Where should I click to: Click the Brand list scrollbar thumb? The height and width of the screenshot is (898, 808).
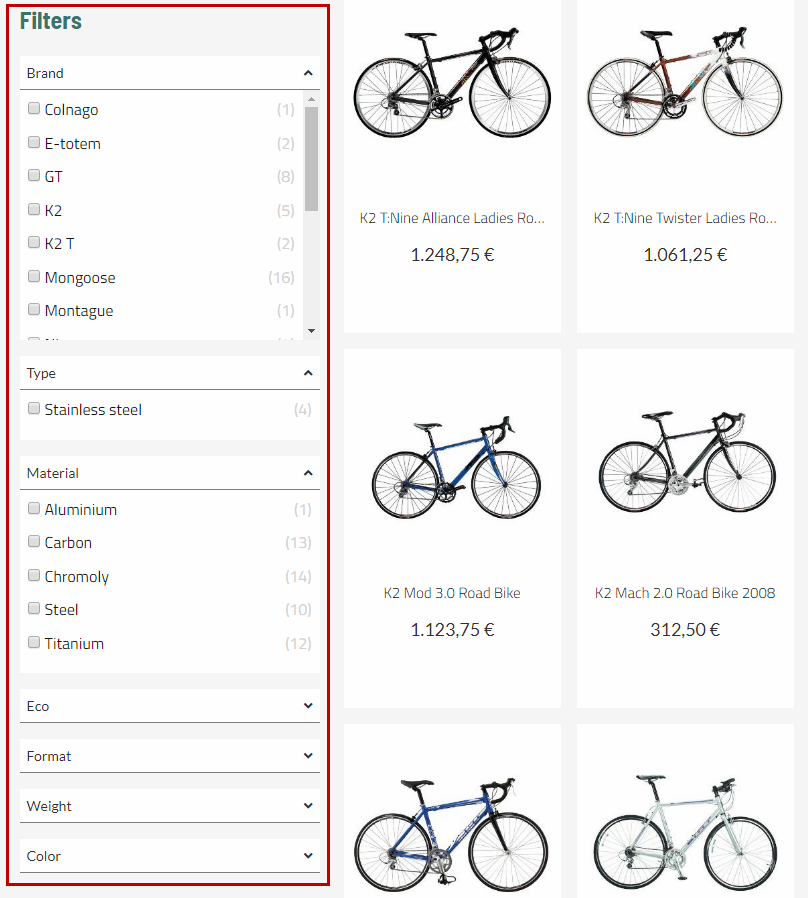click(312, 159)
